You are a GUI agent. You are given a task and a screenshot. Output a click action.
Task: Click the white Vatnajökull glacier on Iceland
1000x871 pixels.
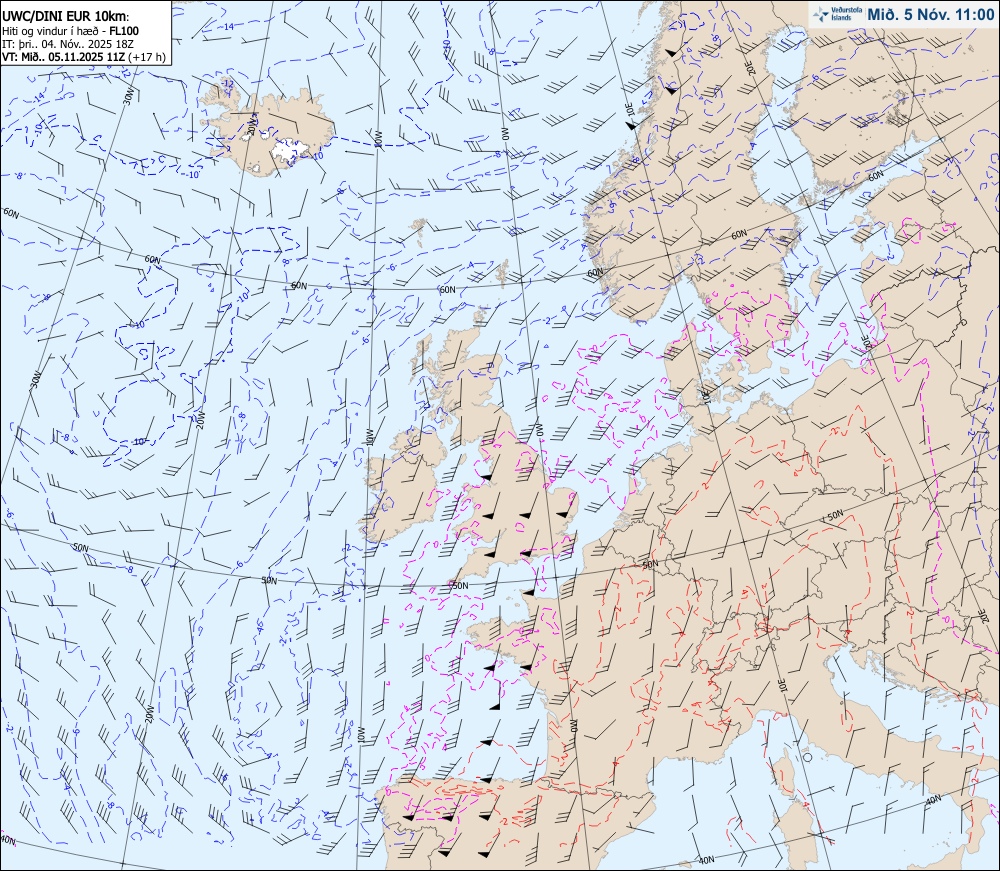tap(290, 150)
